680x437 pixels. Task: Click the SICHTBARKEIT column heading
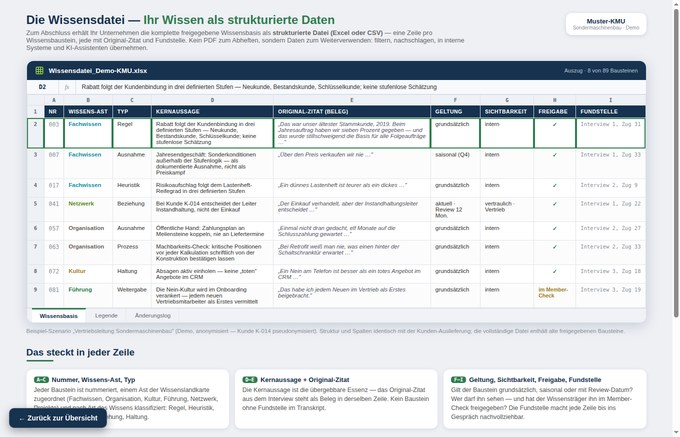point(506,111)
